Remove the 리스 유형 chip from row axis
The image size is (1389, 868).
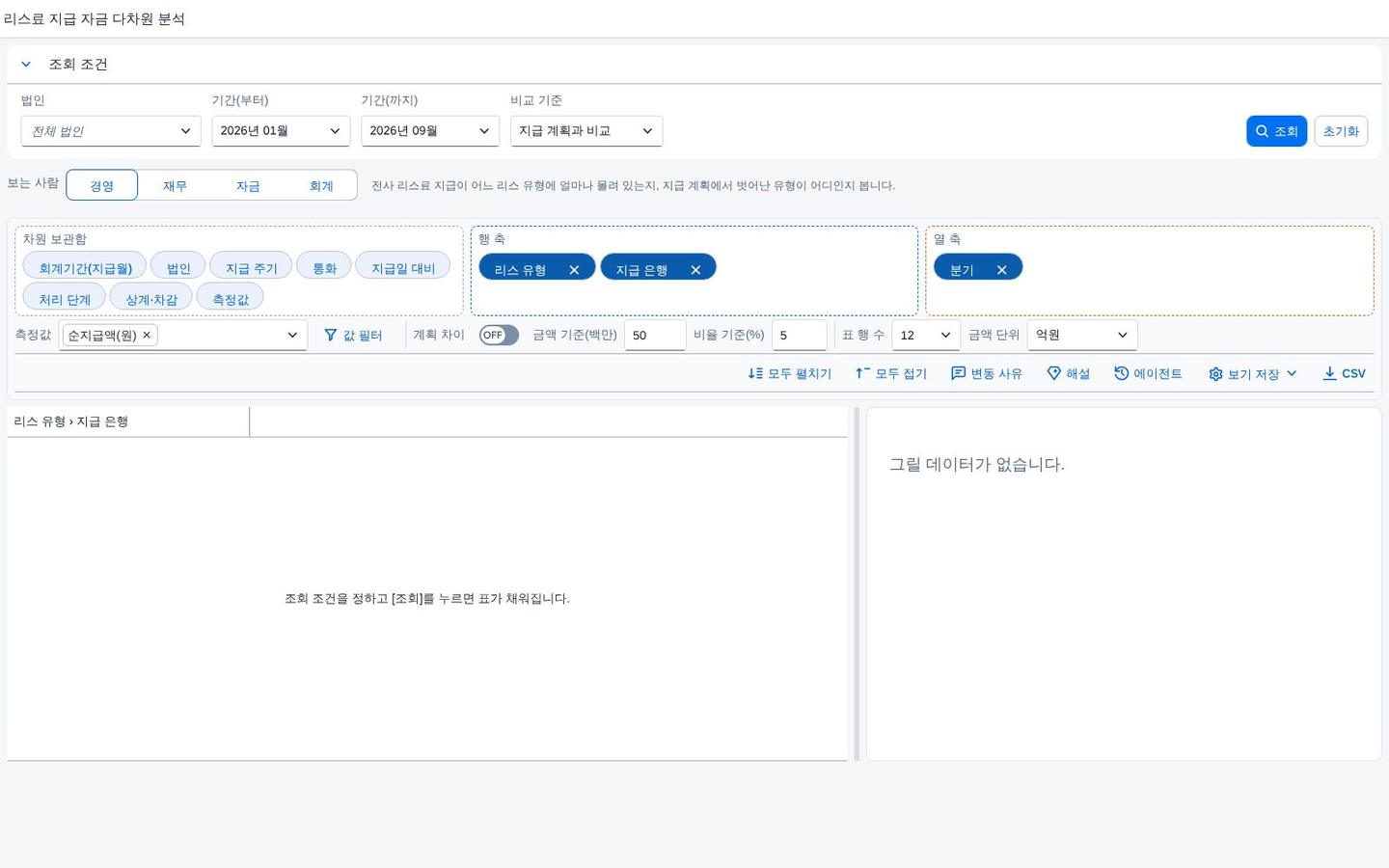pos(574,270)
